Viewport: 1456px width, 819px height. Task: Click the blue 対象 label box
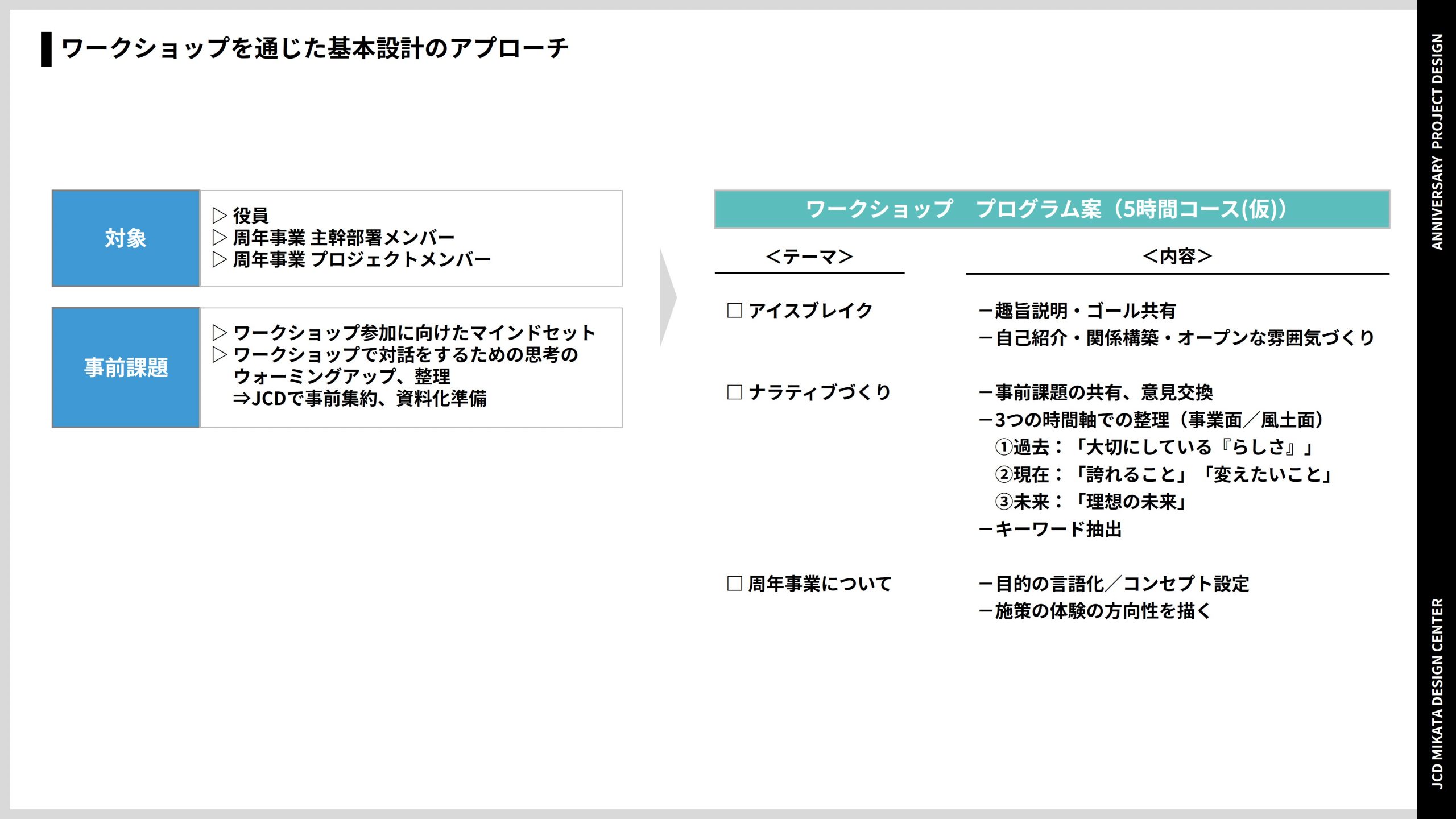coord(126,238)
